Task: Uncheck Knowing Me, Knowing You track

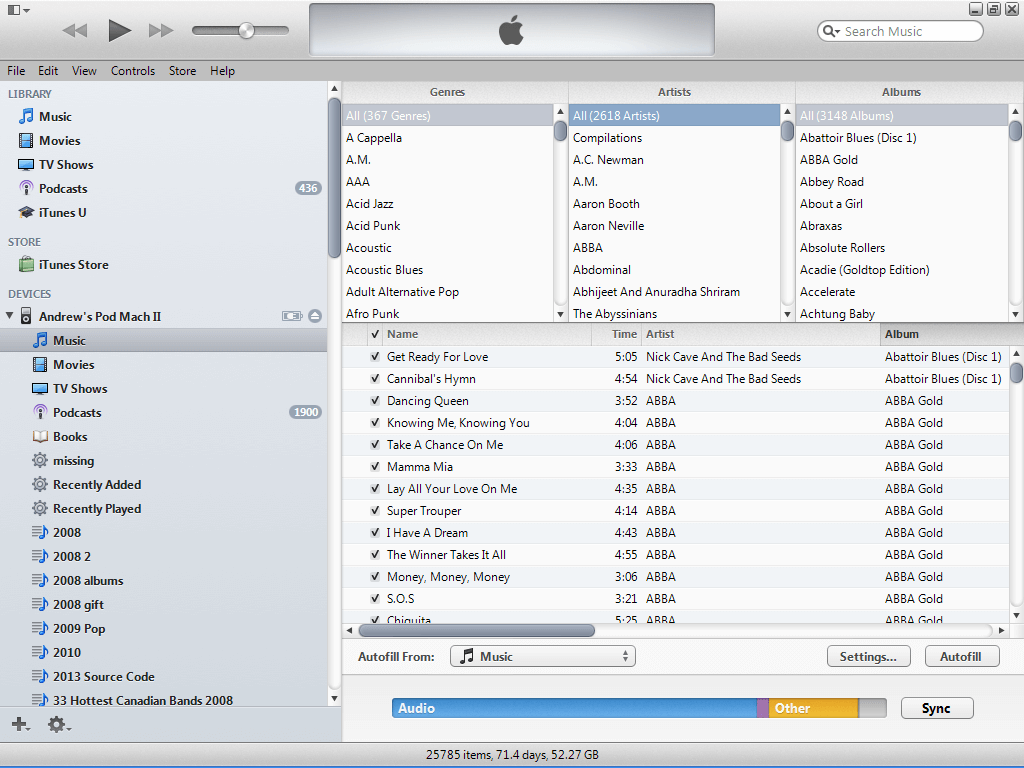Action: [375, 423]
